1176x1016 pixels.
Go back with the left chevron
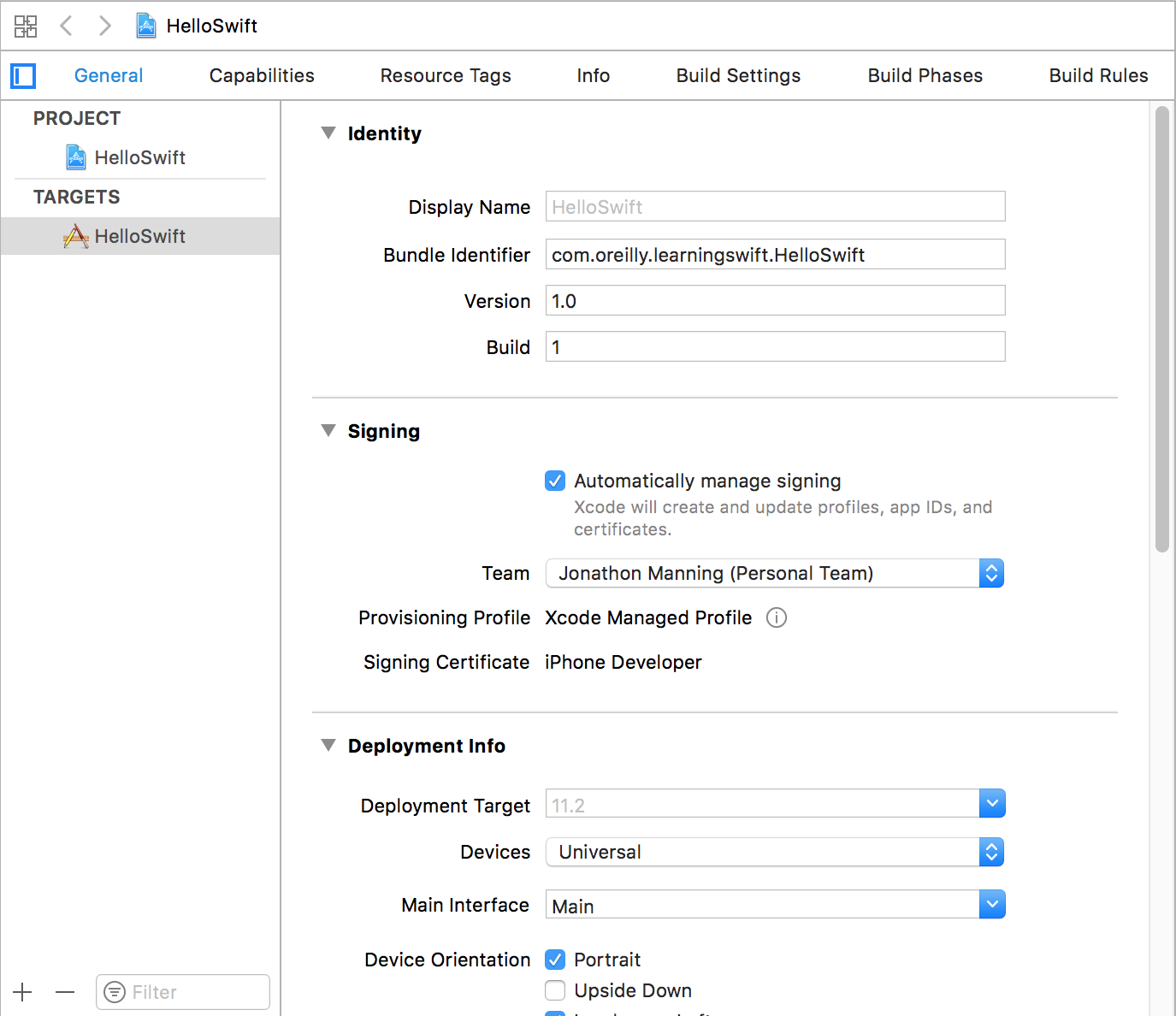tap(66, 26)
